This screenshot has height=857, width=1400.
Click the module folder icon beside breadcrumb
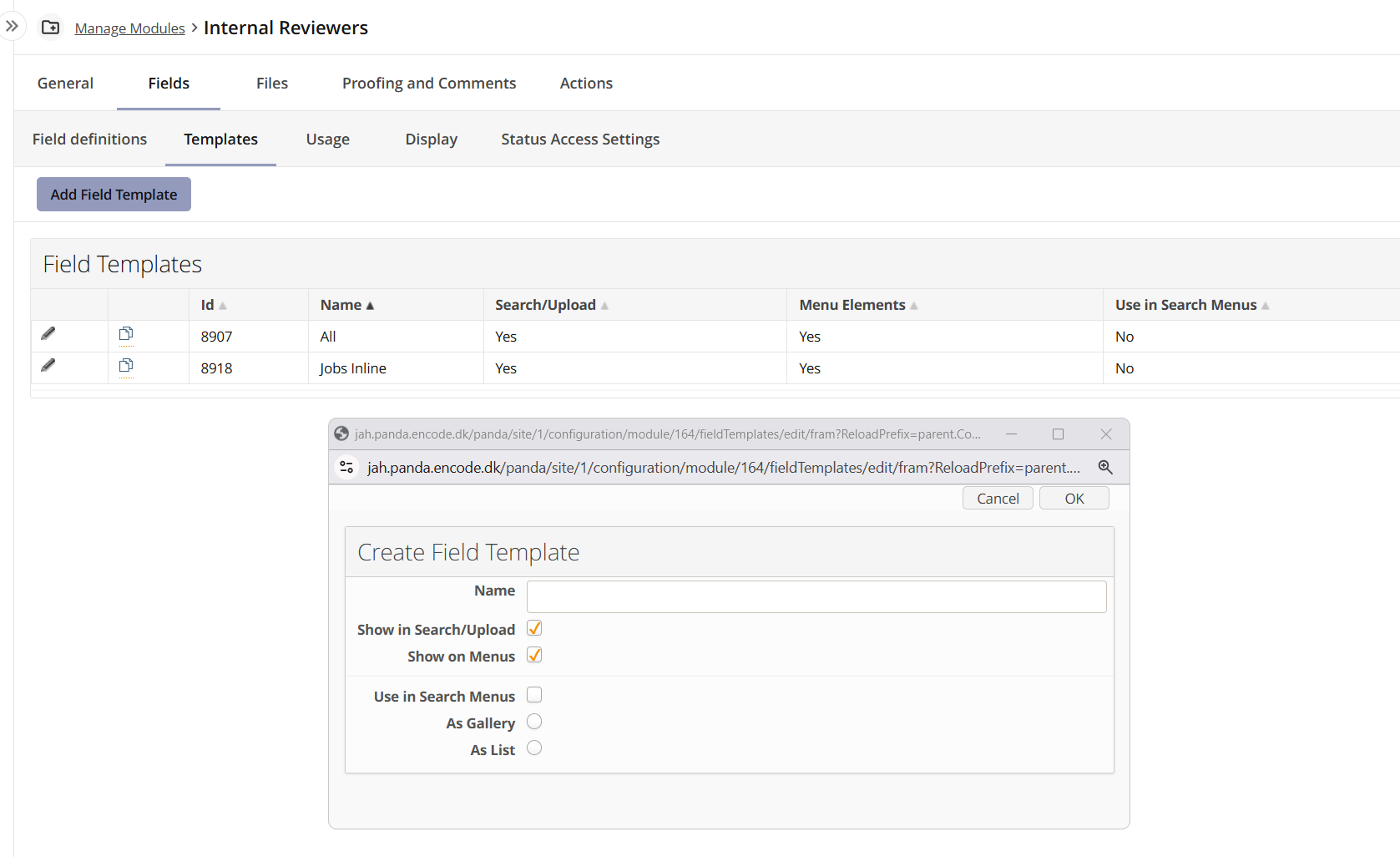click(x=50, y=28)
